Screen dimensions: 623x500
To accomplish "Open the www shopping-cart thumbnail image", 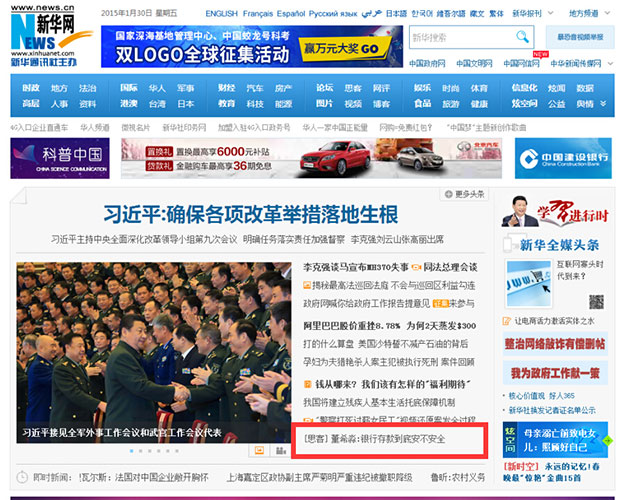I will pos(529,283).
